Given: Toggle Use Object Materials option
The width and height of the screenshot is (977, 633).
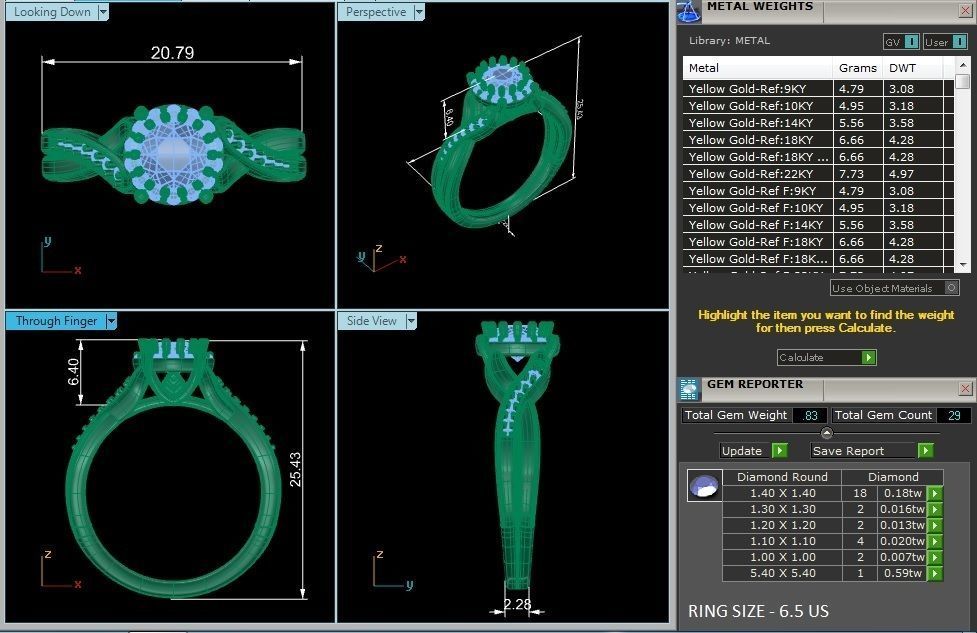Looking at the screenshot, I should (x=895, y=288).
